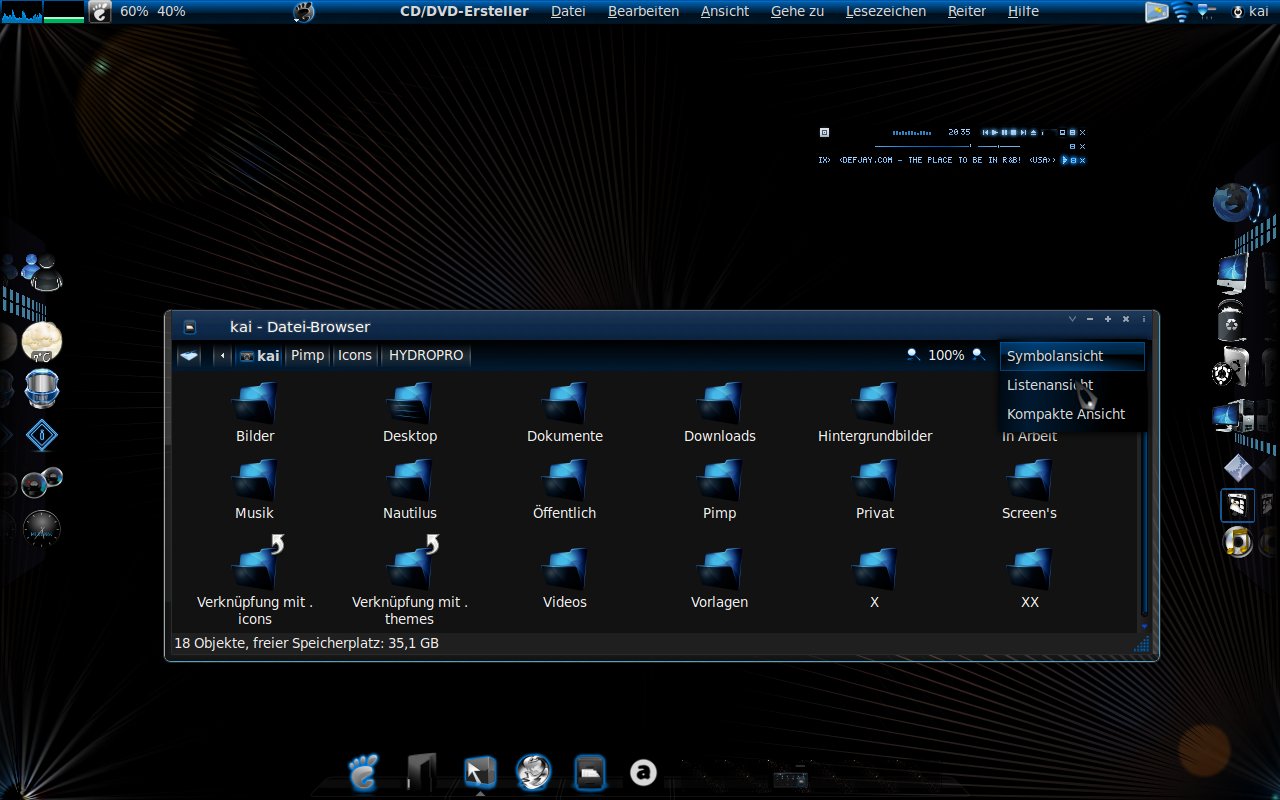Viewport: 1280px width, 800px height.
Task: Click the path bar back arrow
Action: 222,355
